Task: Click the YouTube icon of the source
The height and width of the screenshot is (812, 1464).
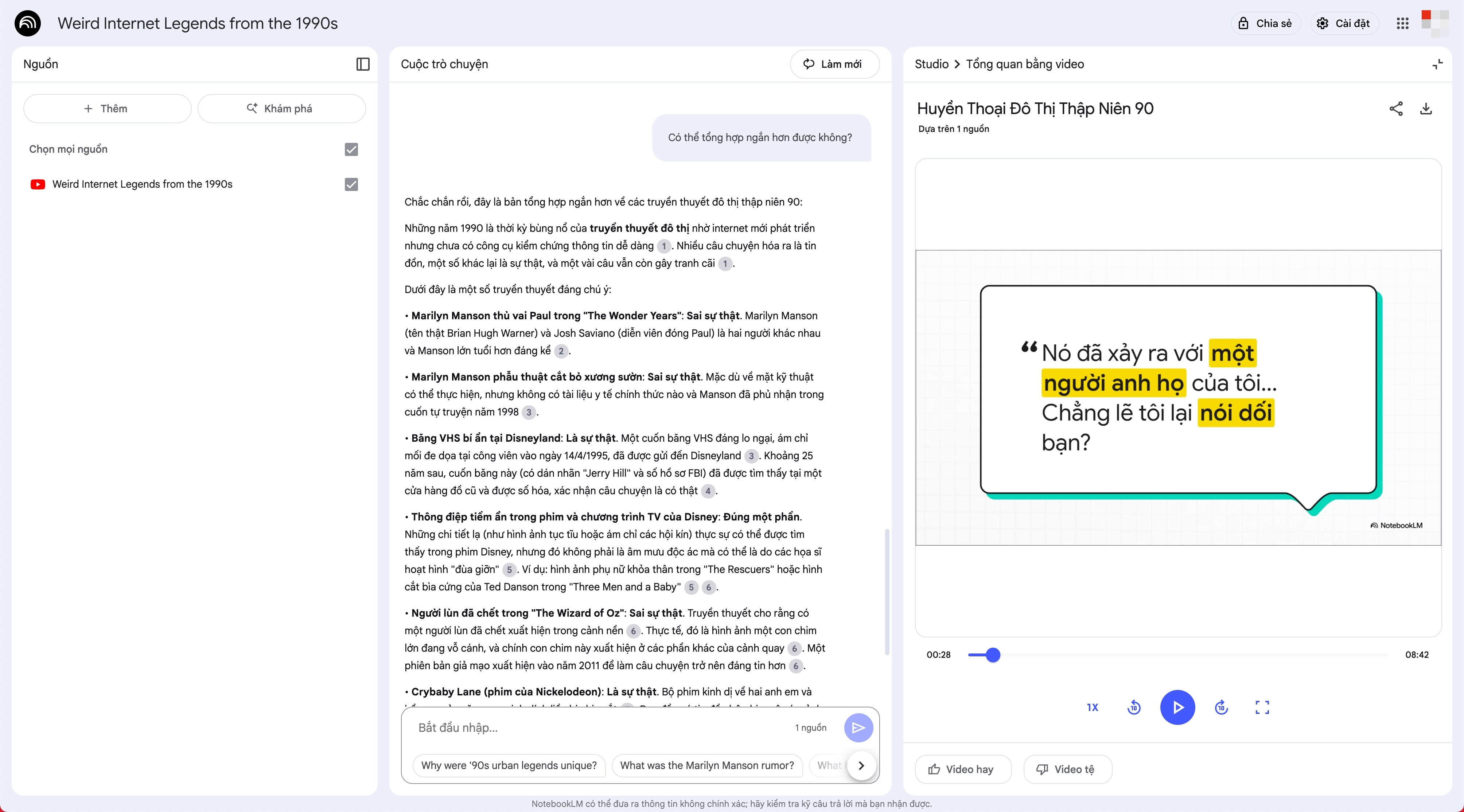Action: [38, 184]
